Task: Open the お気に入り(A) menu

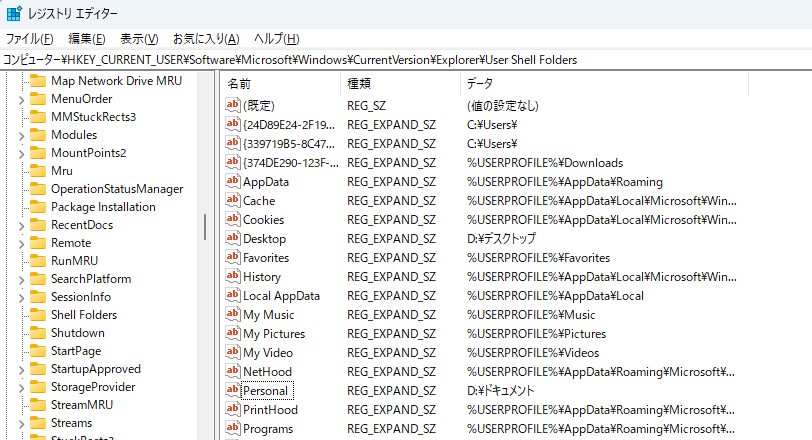Action: point(206,39)
